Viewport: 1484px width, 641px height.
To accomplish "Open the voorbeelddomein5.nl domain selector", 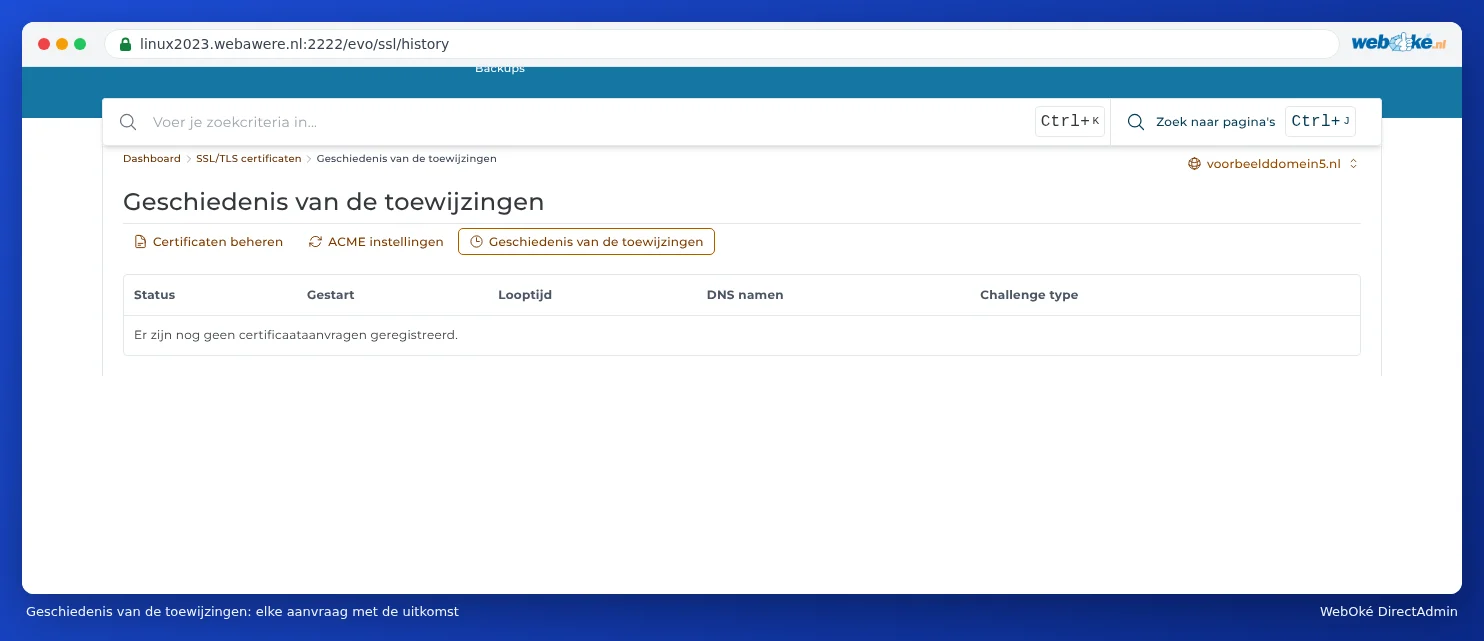I will [x=1272, y=164].
